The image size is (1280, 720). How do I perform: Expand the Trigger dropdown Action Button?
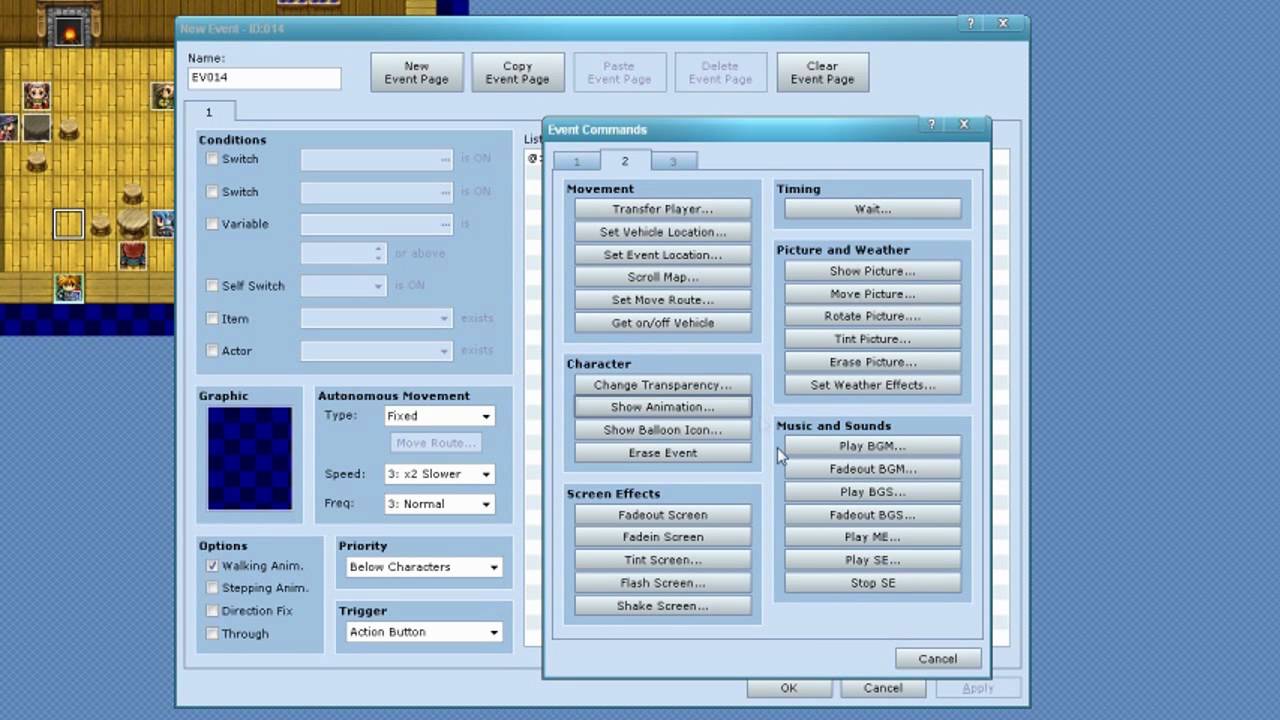(423, 632)
